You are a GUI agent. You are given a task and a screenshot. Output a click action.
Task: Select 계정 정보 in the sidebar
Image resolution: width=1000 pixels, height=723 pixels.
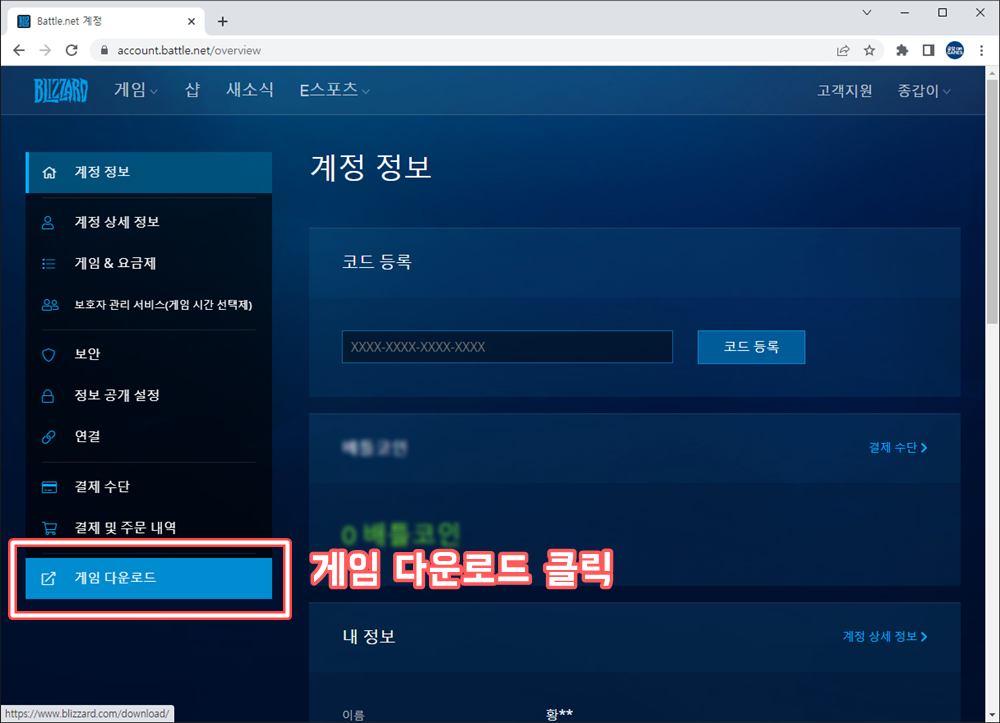(x=149, y=172)
